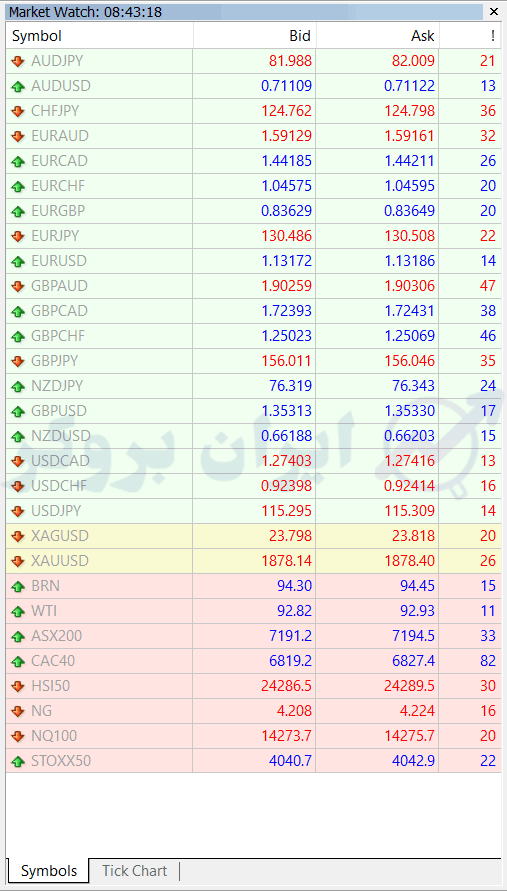Click the down arrow icon next to XAUUSD
Screen dimensions: 507x892
[x=18, y=561]
